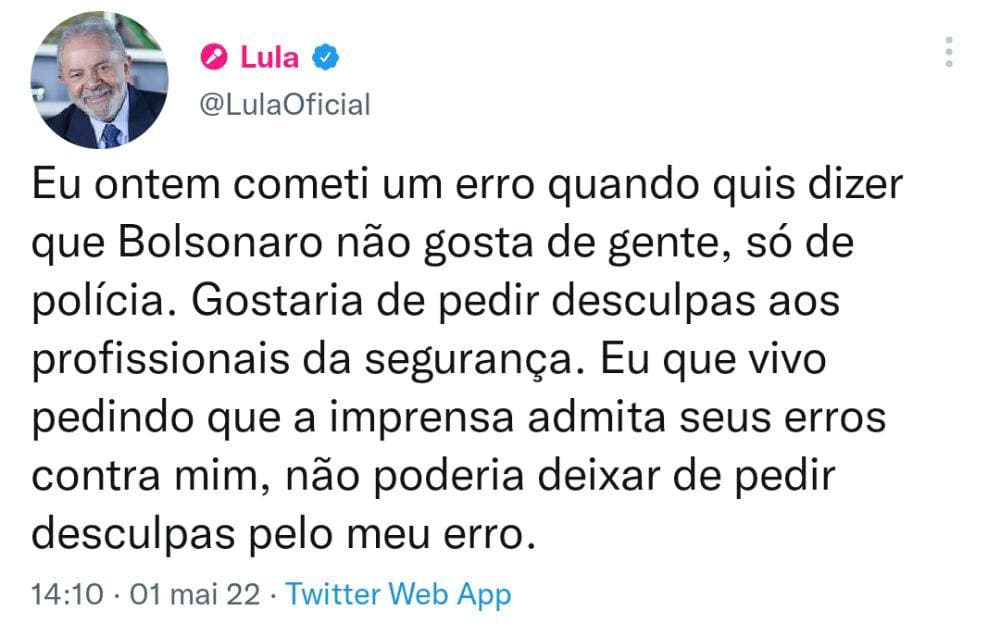This screenshot has height=635, width=1000.
Task: Click the "01 mai 22" date
Action: (190, 595)
